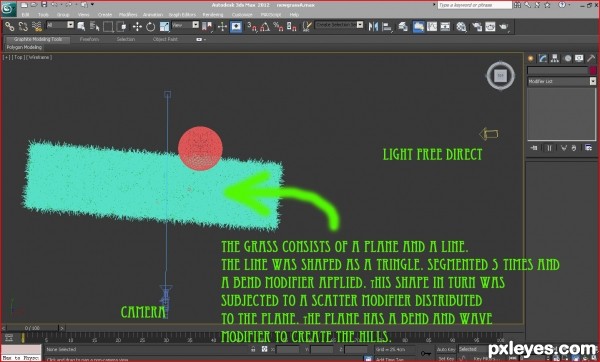The width and height of the screenshot is (600, 362).
Task: Switch to the Freeform ribbon tab
Action: point(90,39)
